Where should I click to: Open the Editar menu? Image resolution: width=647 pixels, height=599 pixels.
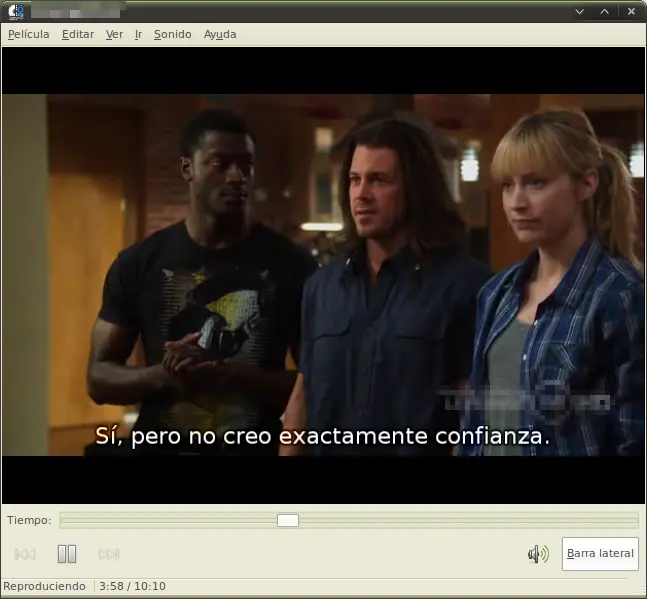click(x=78, y=34)
